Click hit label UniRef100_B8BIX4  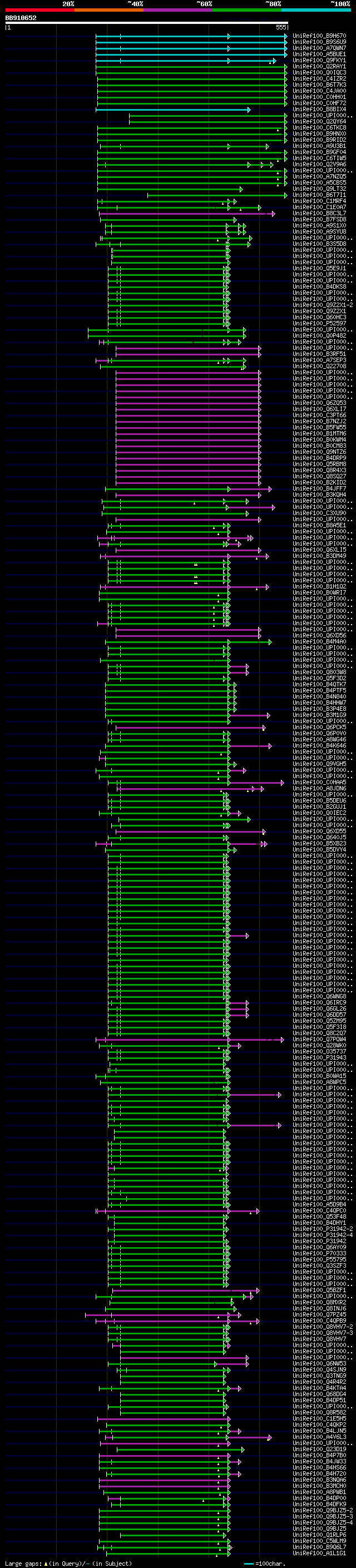319,109
